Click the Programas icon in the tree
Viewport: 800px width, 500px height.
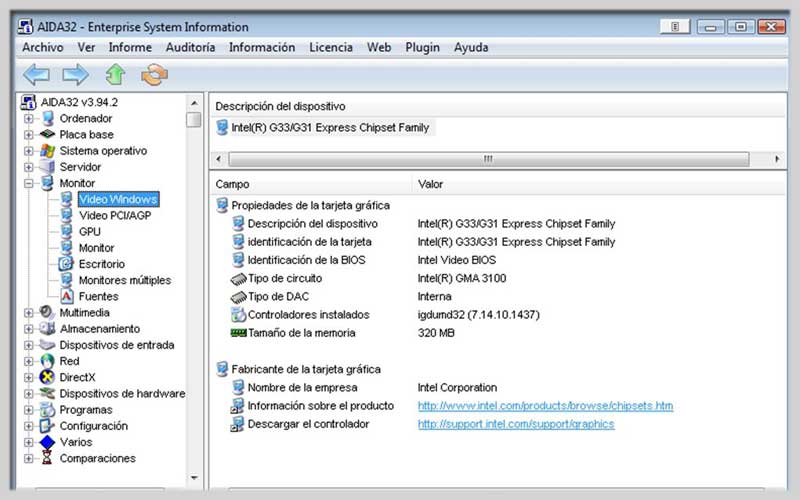click(x=47, y=409)
